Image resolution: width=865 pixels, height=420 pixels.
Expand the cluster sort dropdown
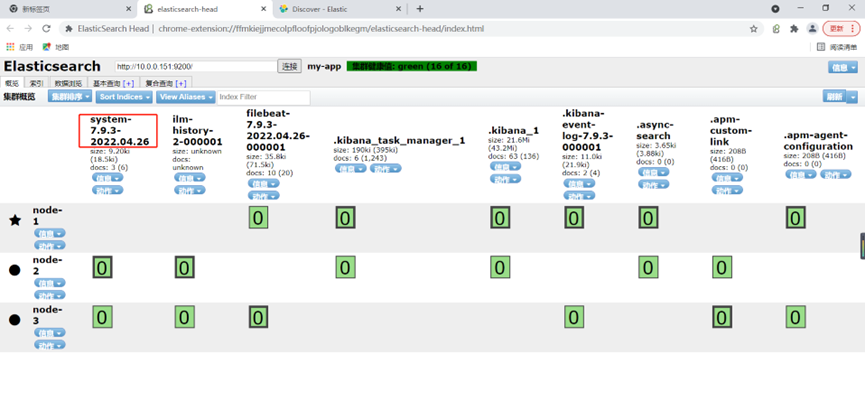click(x=70, y=97)
